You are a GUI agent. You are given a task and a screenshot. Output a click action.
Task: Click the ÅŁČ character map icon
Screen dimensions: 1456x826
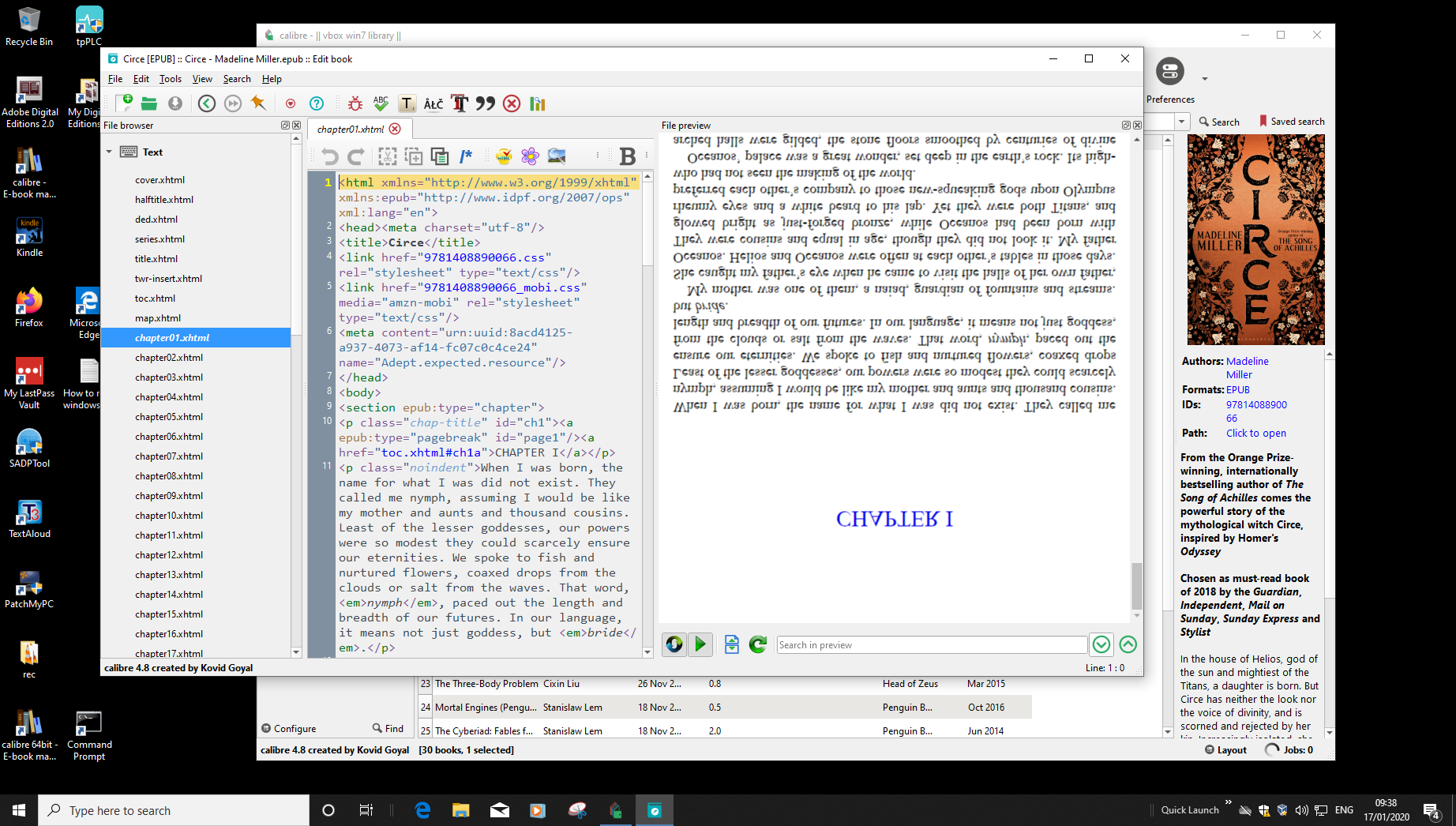pos(433,103)
